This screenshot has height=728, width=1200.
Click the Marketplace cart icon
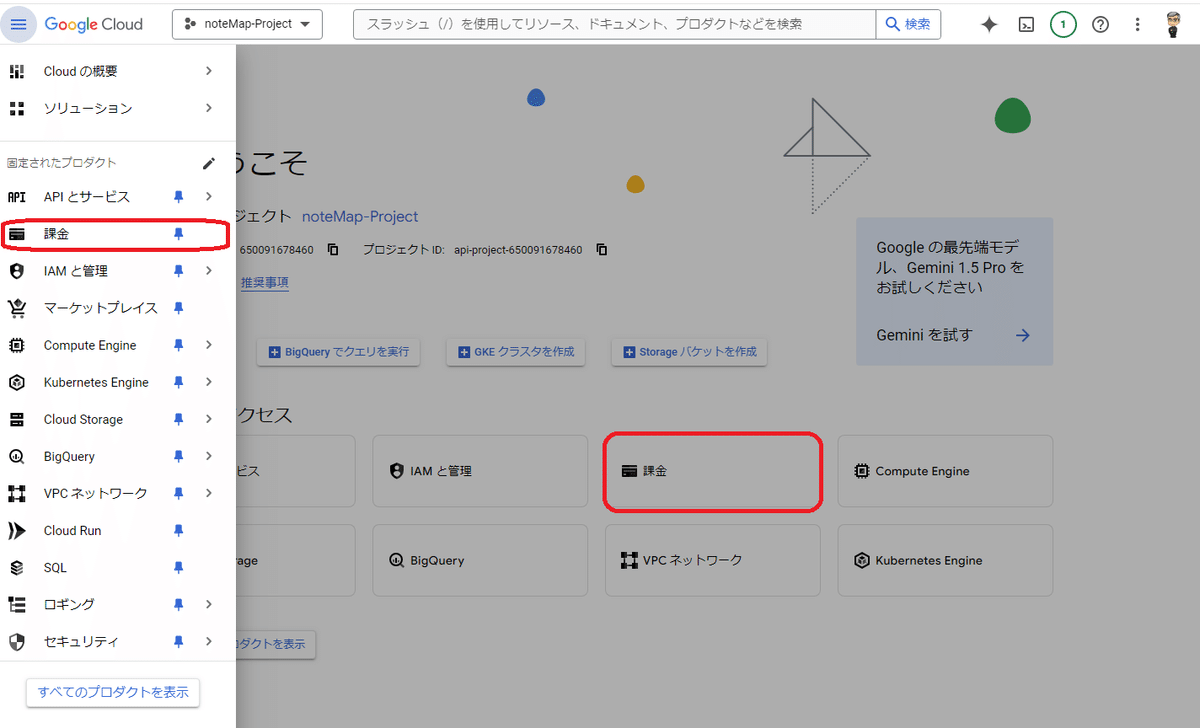(16, 308)
